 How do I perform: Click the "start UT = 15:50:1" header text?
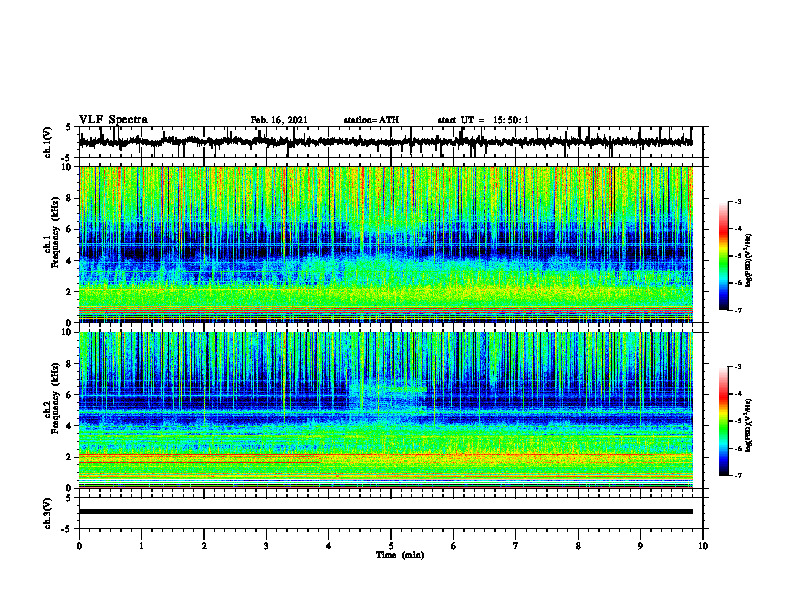(483, 120)
